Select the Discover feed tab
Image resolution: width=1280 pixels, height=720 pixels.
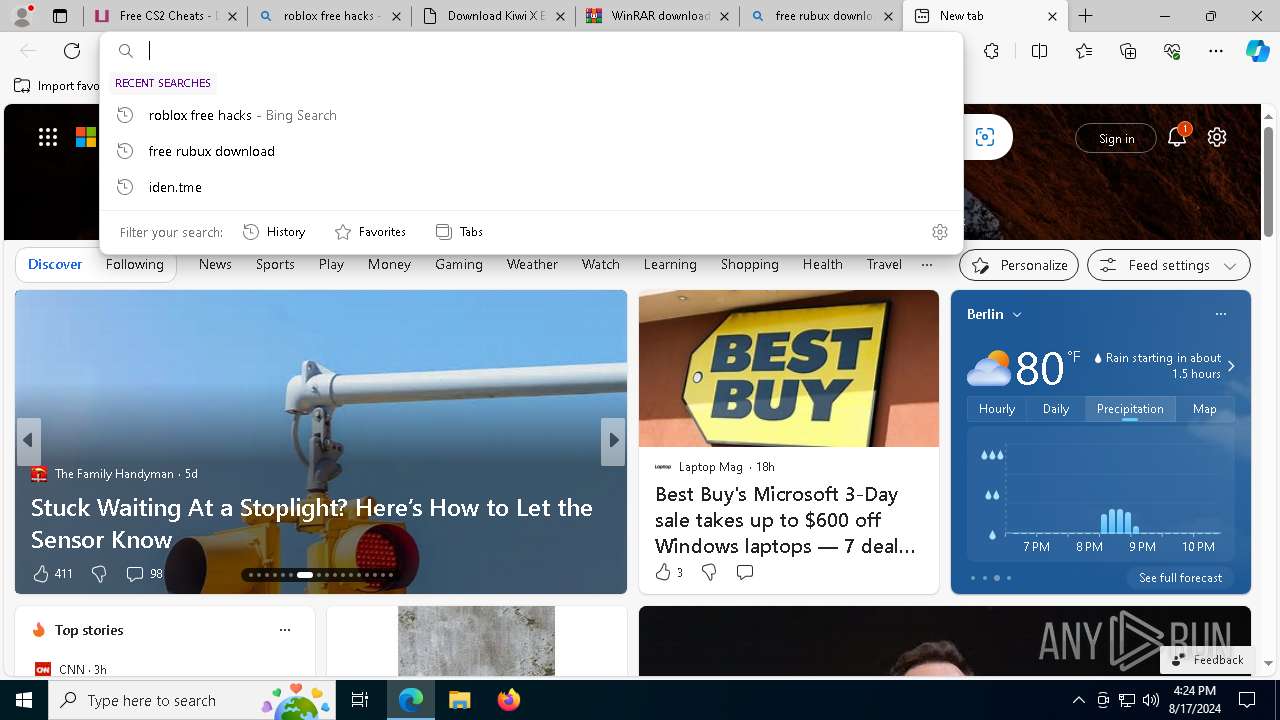point(55,264)
